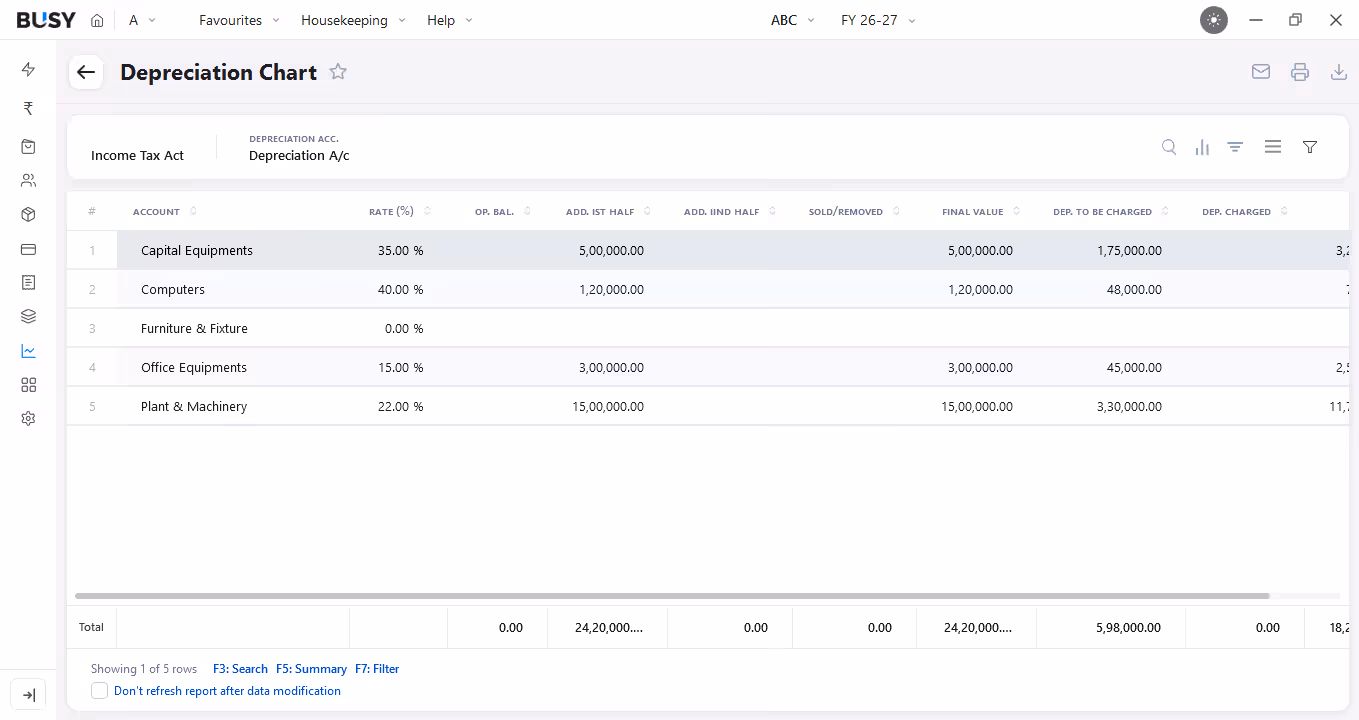
Task: Open the Help menu
Action: point(450,20)
